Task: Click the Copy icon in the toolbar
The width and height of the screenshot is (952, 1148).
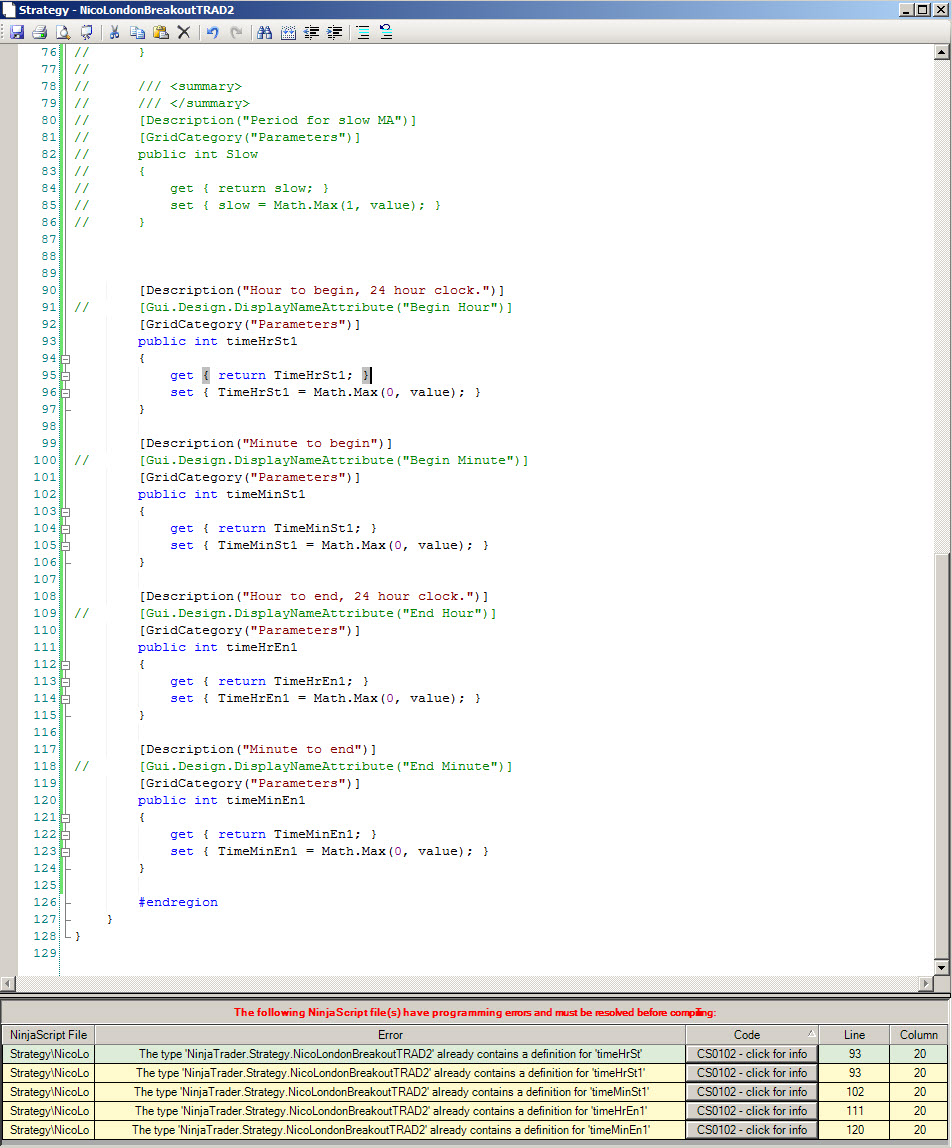Action: point(138,32)
